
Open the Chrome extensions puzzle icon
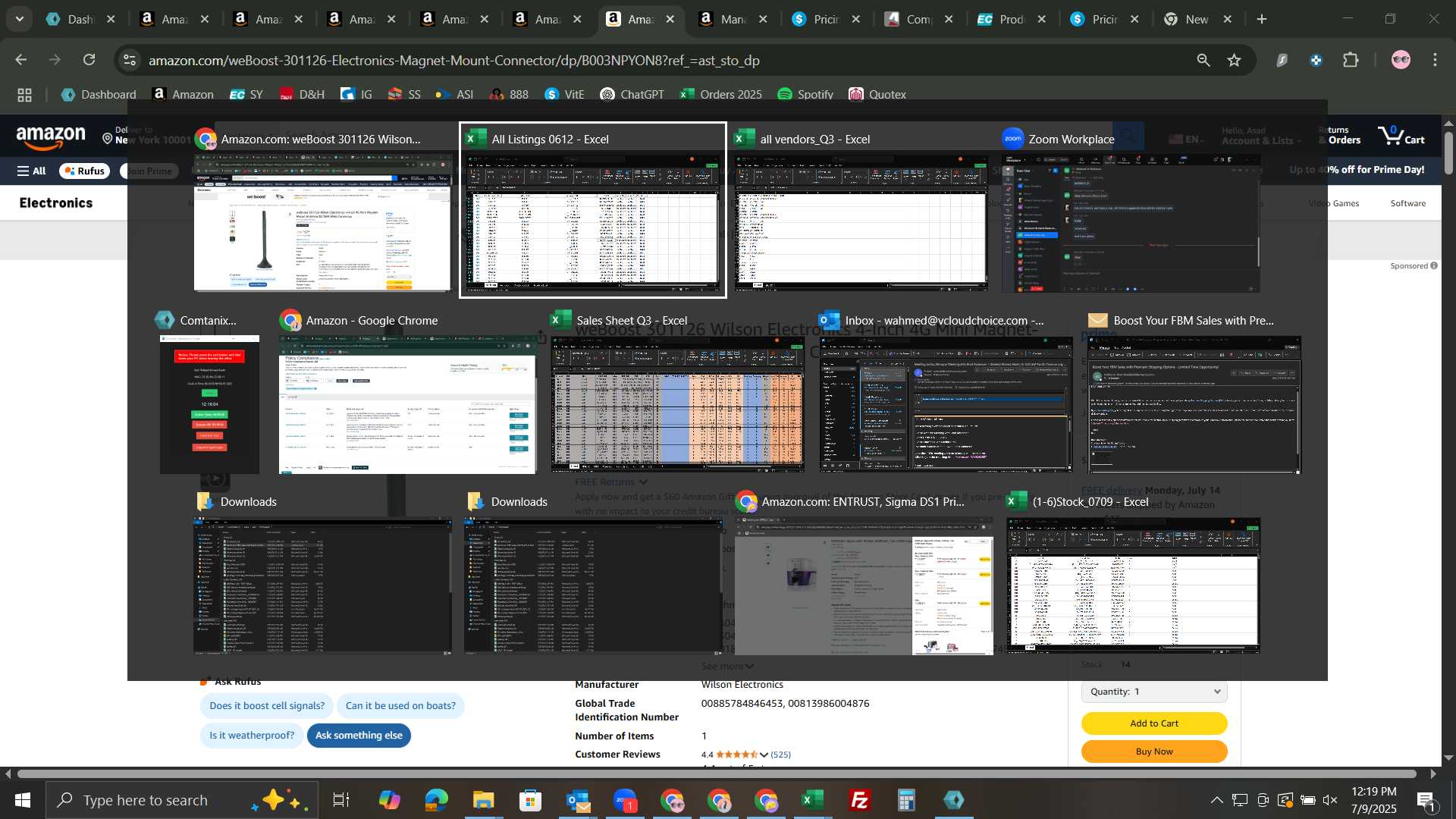click(1351, 60)
